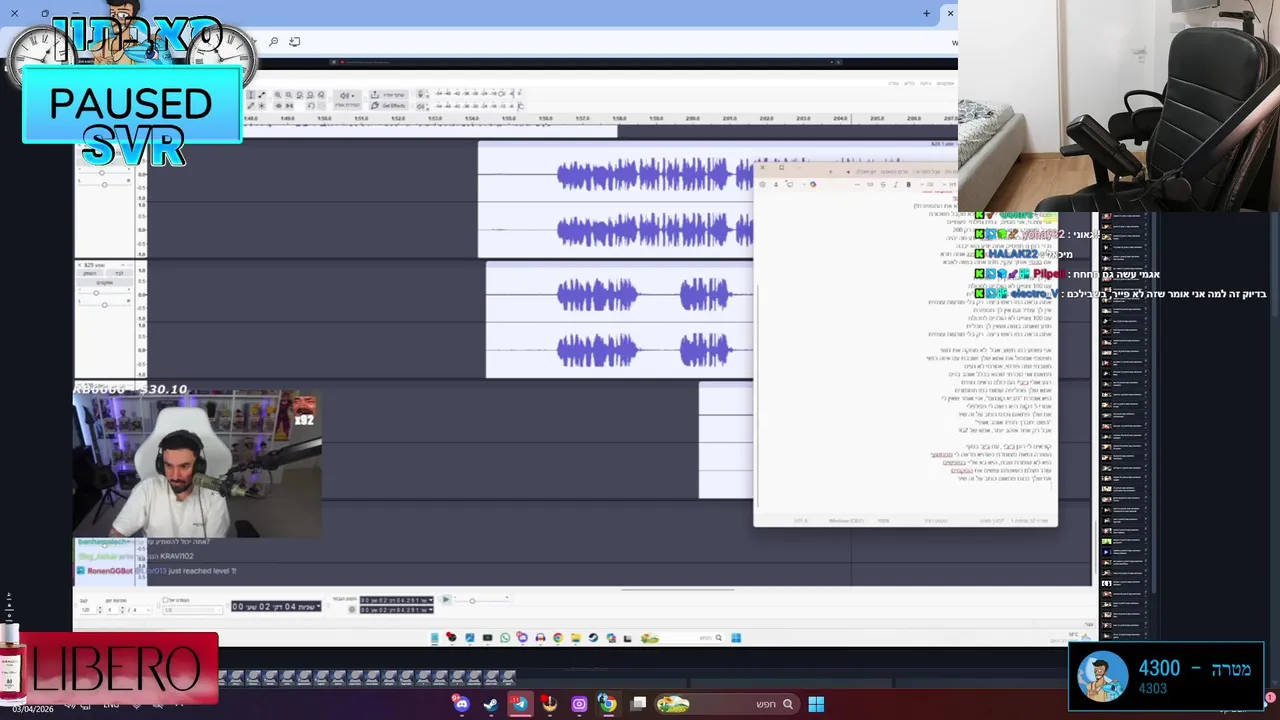Toggle the Snap checkbox in bottom bar
The height and width of the screenshot is (720, 1280).
click(166, 600)
